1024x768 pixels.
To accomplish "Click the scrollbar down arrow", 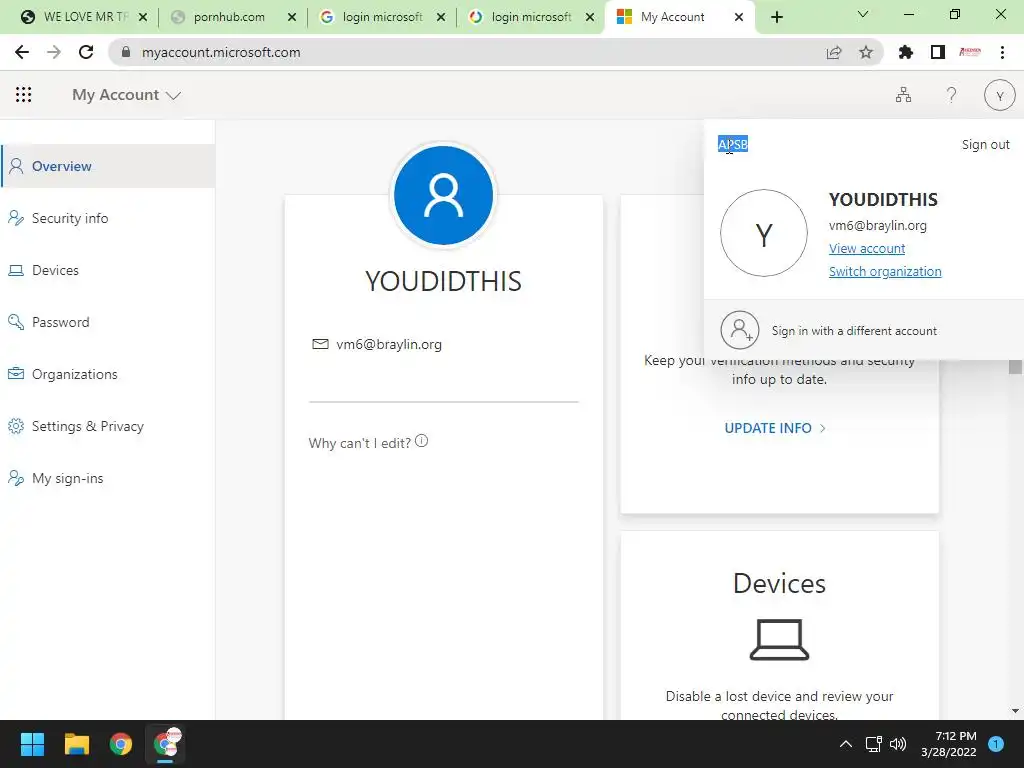I will [x=1015, y=711].
